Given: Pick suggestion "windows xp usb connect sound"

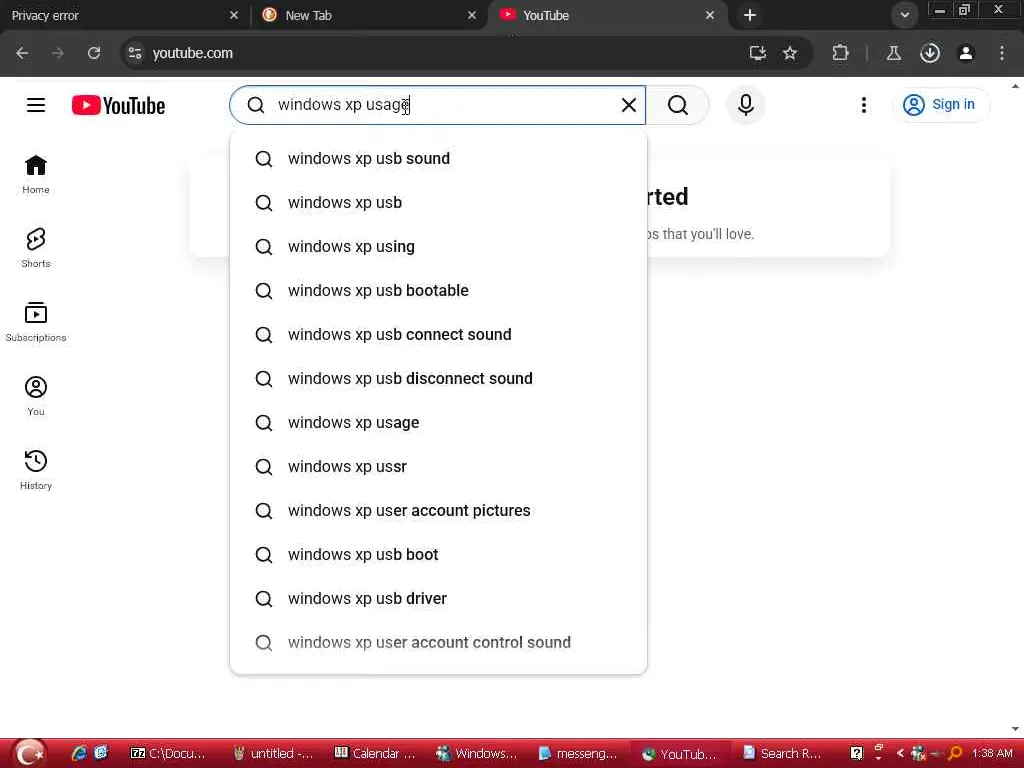Looking at the screenshot, I should pyautogui.click(x=438, y=334).
